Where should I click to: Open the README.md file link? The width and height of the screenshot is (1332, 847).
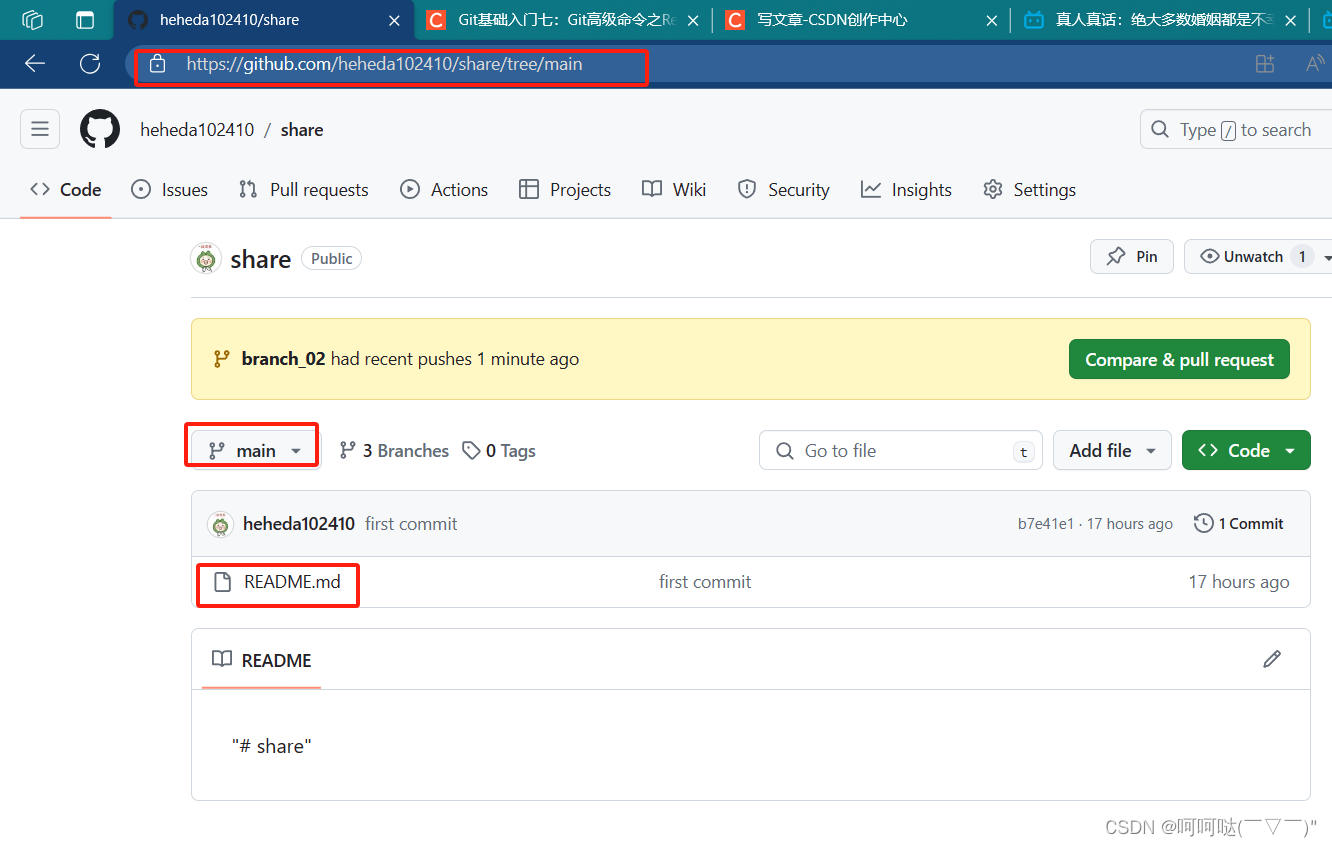click(x=292, y=582)
